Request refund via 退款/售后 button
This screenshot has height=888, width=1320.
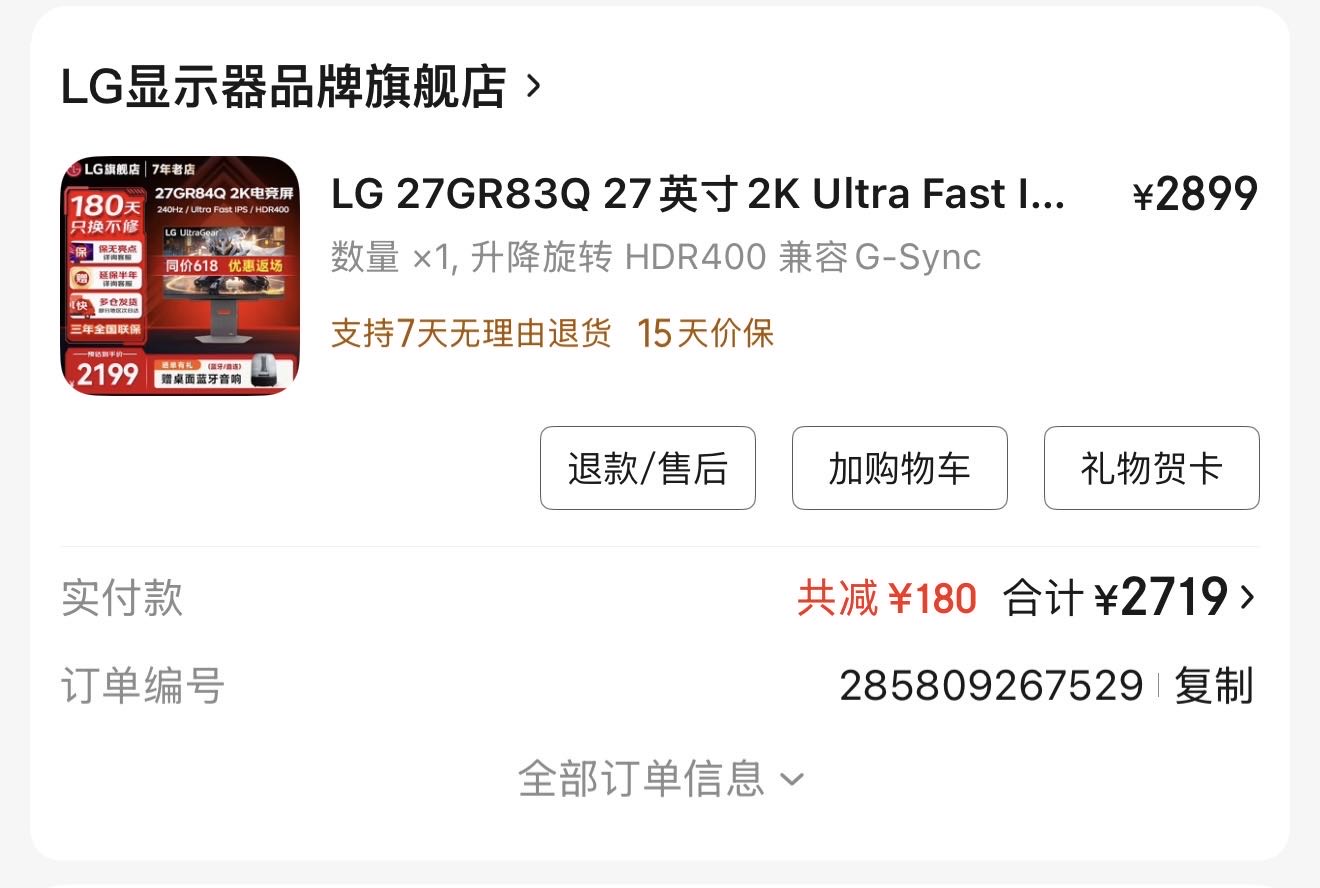(x=648, y=468)
